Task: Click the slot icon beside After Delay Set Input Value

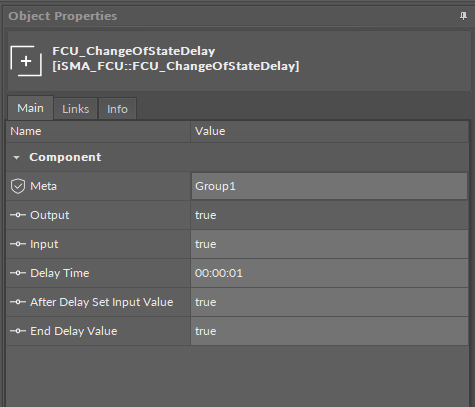Action: click(x=18, y=302)
